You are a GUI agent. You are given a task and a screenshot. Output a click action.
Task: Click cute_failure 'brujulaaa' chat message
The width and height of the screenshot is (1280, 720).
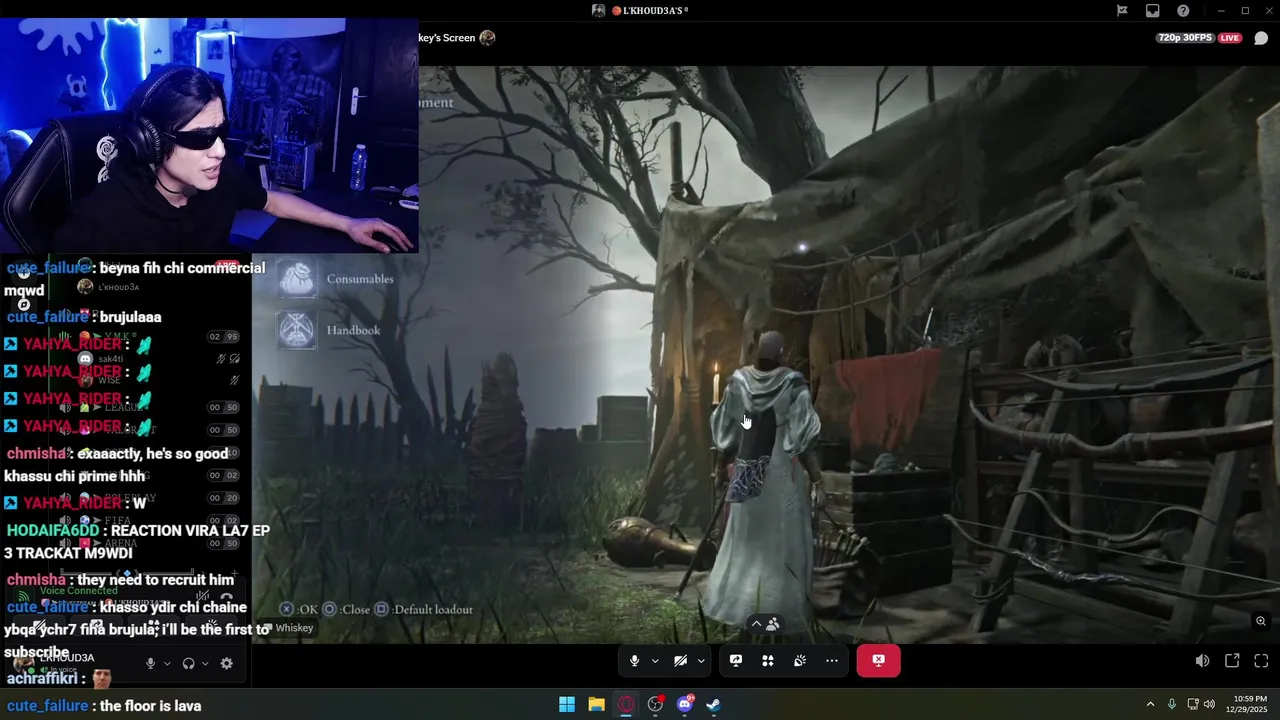pyautogui.click(x=84, y=317)
